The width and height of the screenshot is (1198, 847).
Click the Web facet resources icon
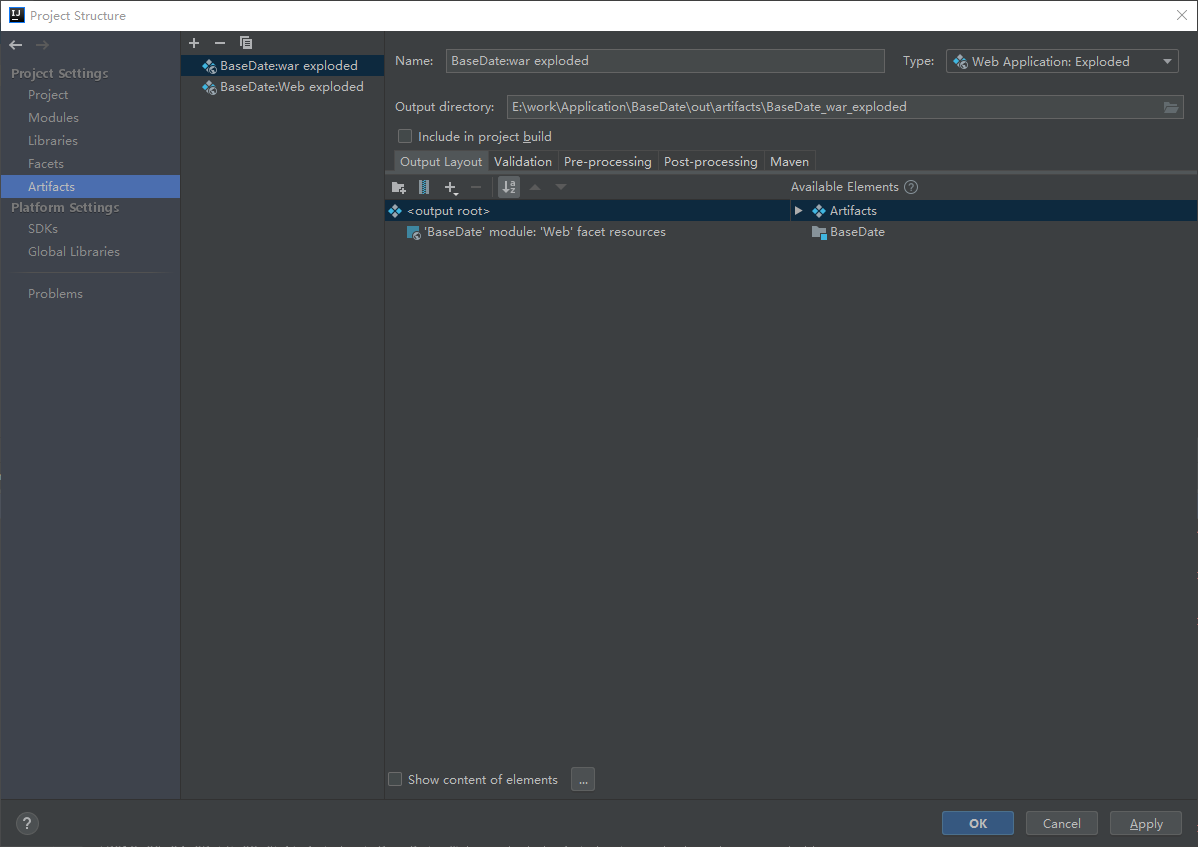click(413, 232)
